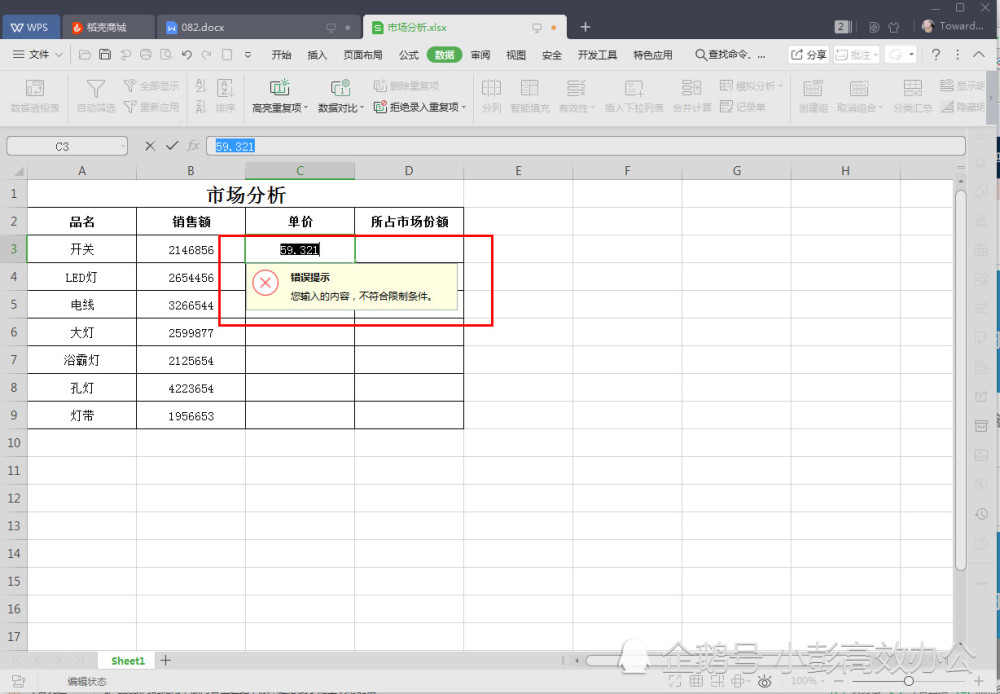Confirm the cell entry with the checkmark
Image resolution: width=1000 pixels, height=694 pixels.
(x=172, y=146)
